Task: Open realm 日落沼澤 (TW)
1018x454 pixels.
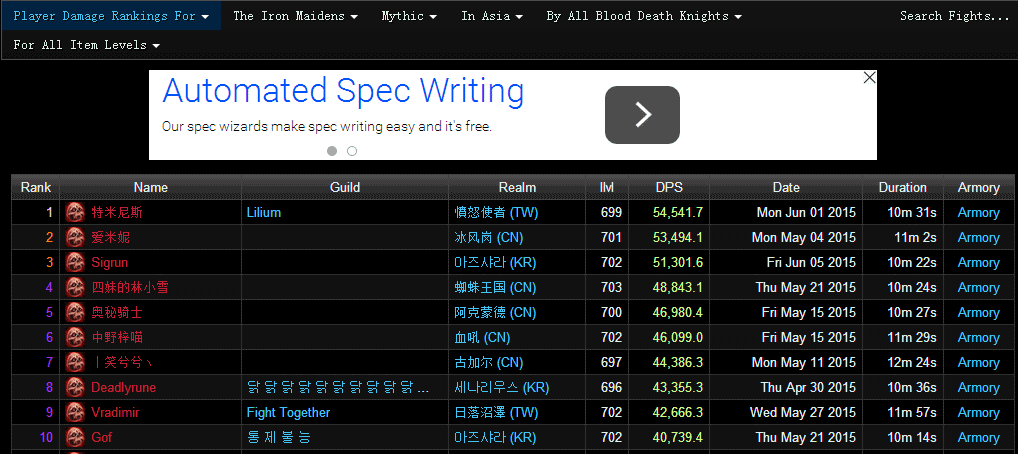Action: pyautogui.click(x=496, y=412)
